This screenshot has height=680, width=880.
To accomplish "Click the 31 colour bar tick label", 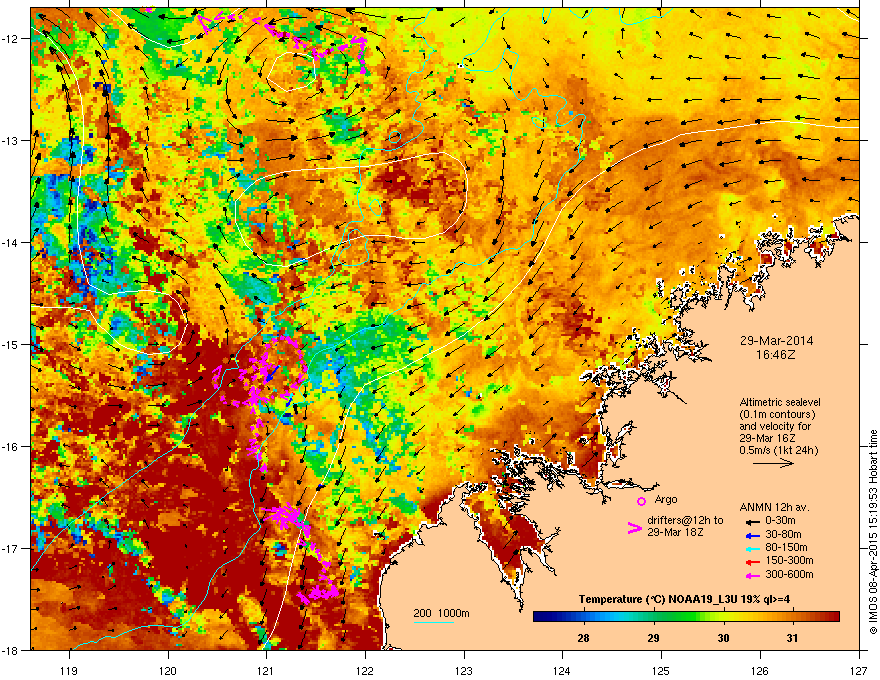I will tap(792, 638).
